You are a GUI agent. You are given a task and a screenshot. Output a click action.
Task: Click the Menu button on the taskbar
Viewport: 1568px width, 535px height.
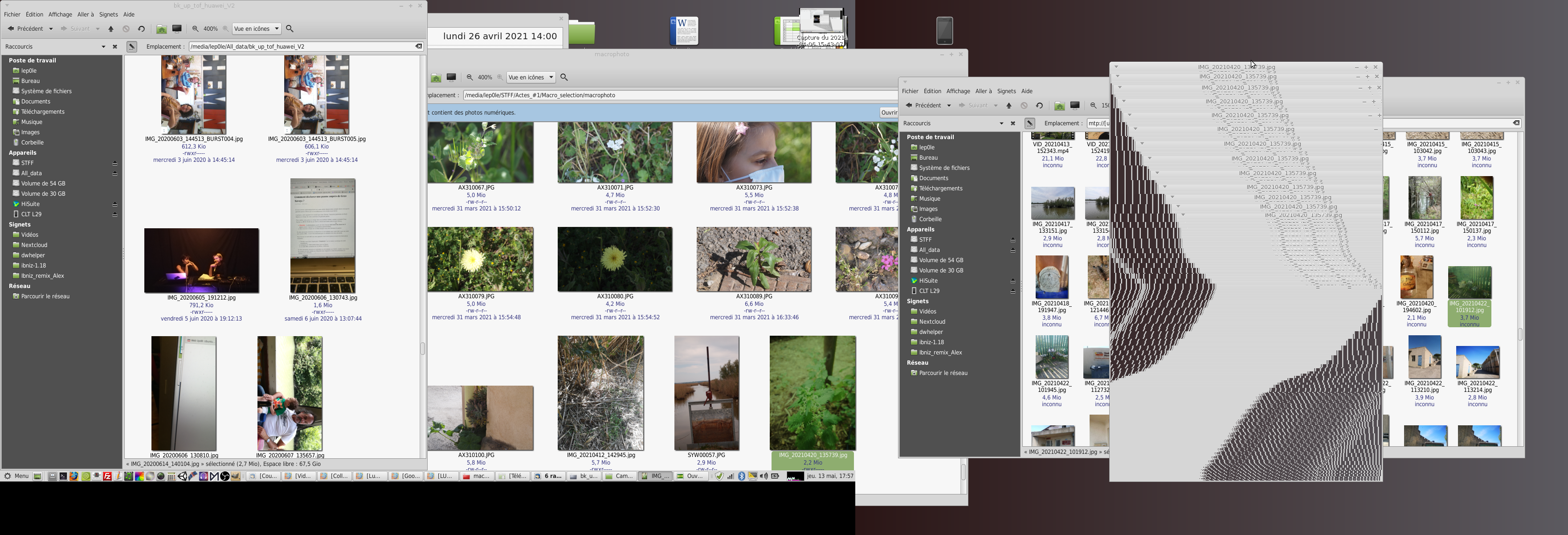point(16,477)
